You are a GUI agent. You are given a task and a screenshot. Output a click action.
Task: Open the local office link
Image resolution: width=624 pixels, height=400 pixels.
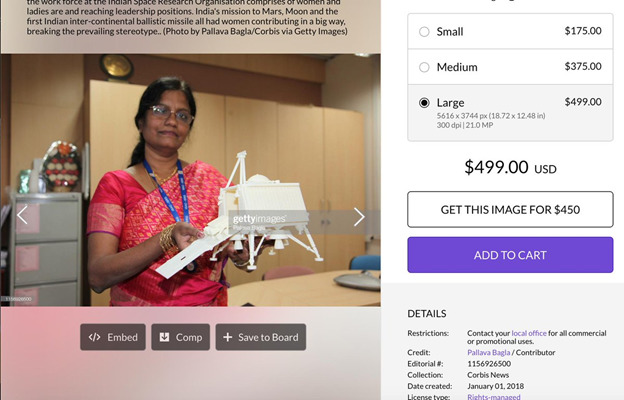[x=529, y=333]
